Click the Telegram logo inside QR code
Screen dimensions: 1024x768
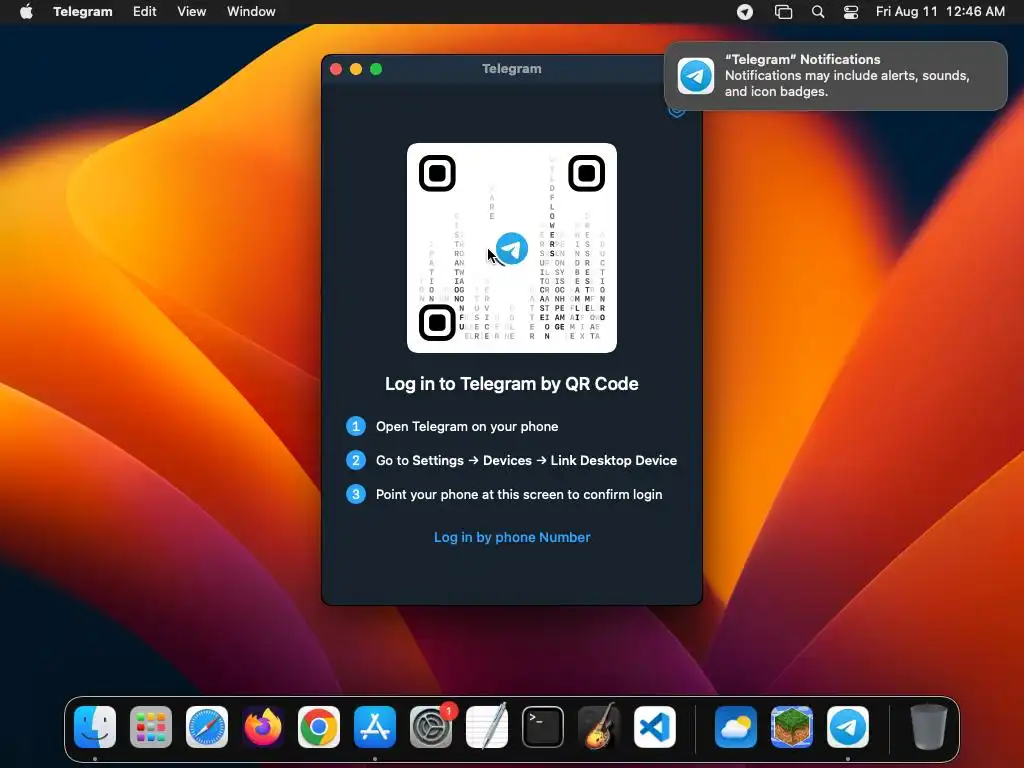pos(512,248)
